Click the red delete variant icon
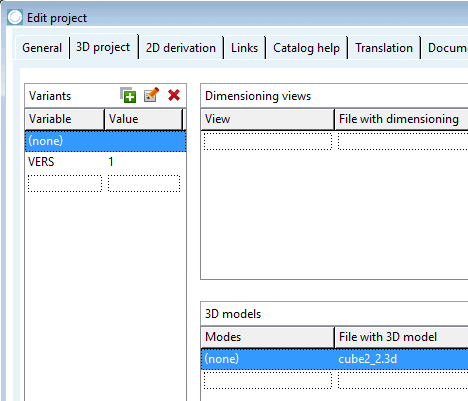This screenshot has width=468, height=401. (x=174, y=95)
